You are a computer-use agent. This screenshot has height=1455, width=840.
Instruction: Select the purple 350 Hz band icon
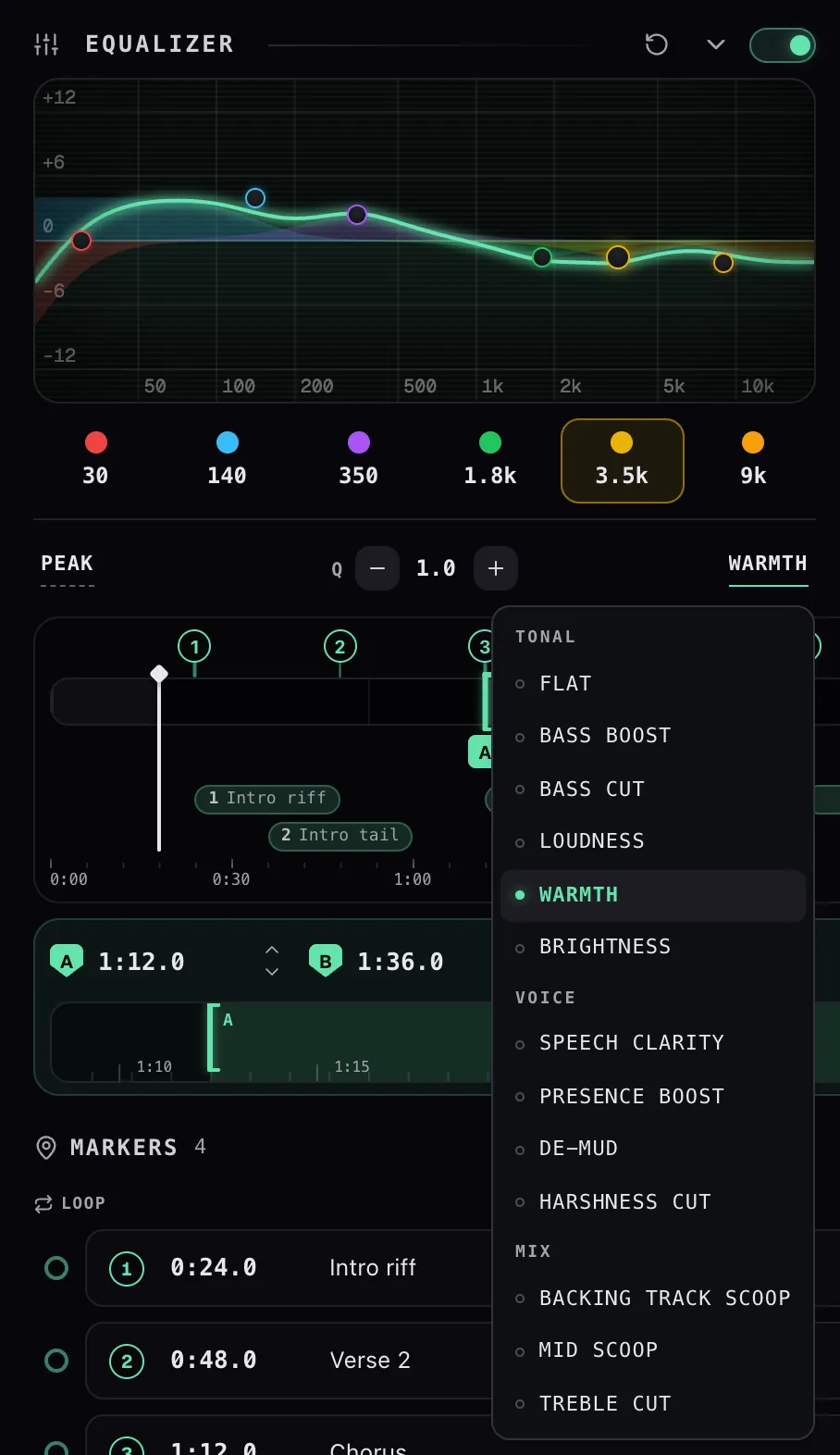(x=359, y=443)
